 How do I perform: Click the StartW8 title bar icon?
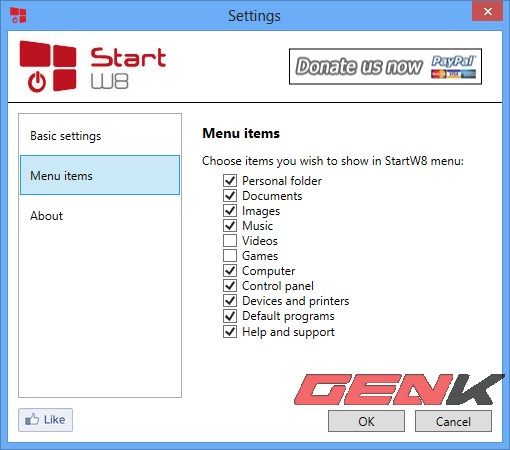[18, 15]
